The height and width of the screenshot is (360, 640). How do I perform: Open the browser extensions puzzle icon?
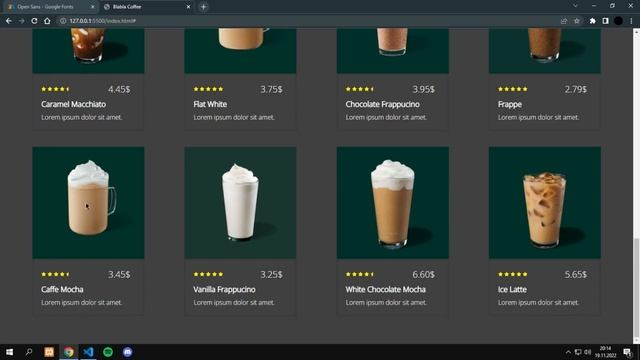(592, 21)
